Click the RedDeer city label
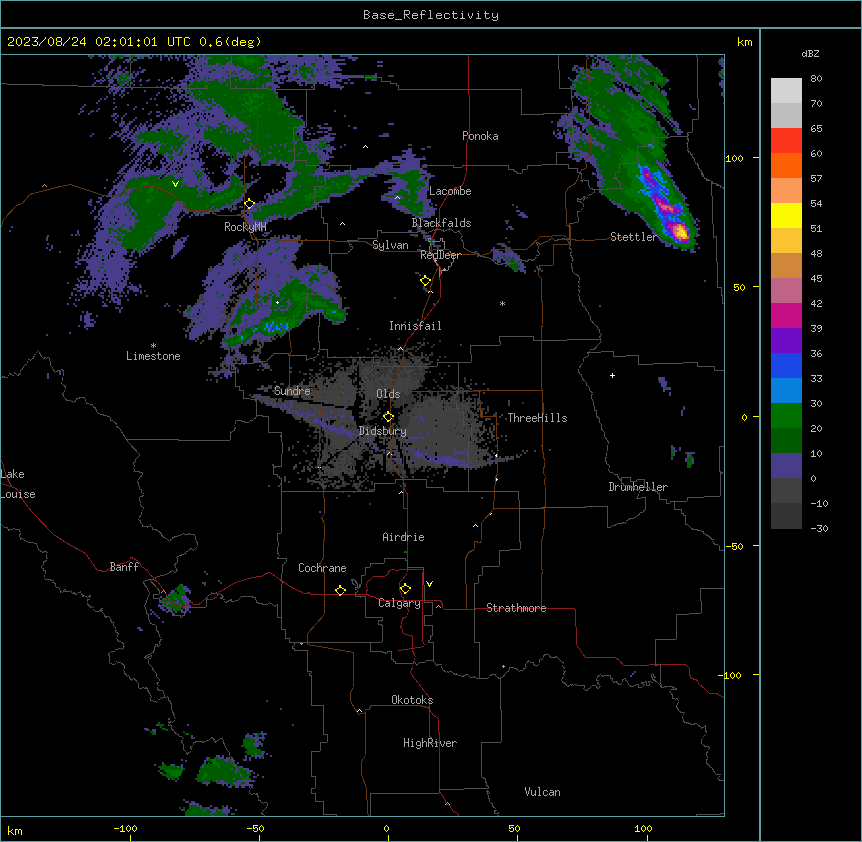862x842 pixels. [x=440, y=255]
